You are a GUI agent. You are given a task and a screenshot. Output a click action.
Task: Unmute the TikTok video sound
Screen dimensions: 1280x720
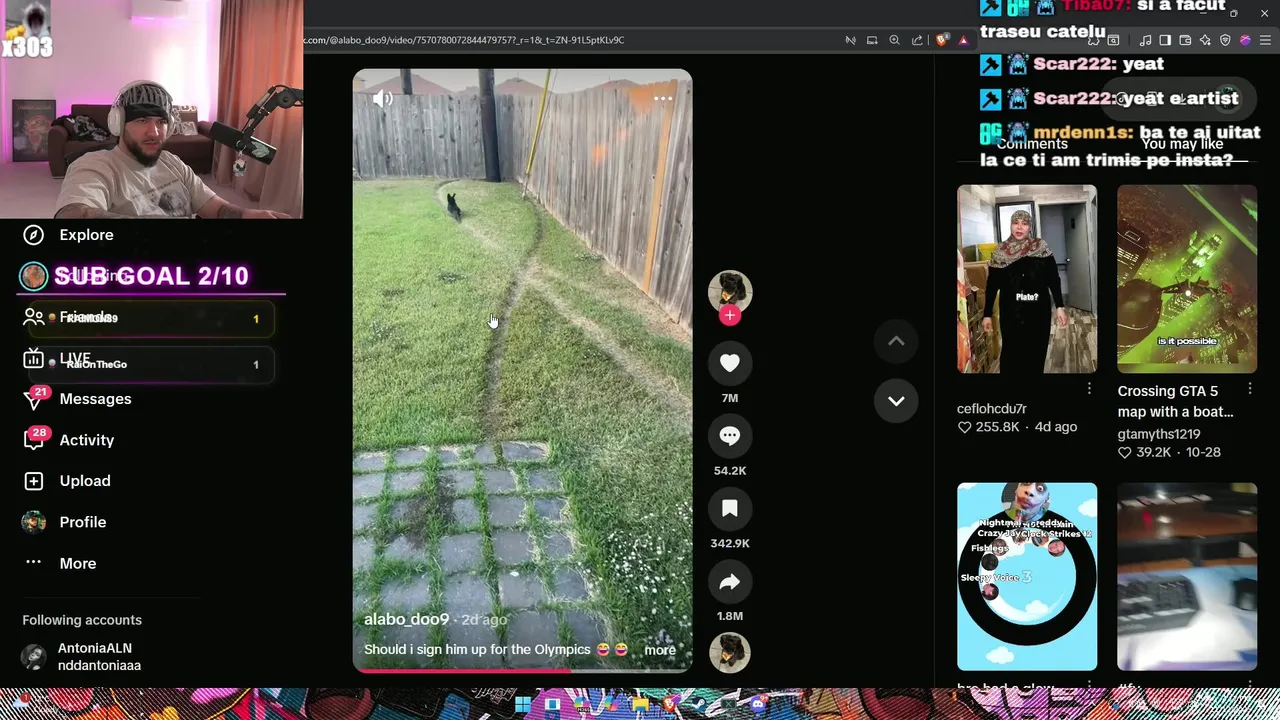pyautogui.click(x=383, y=99)
